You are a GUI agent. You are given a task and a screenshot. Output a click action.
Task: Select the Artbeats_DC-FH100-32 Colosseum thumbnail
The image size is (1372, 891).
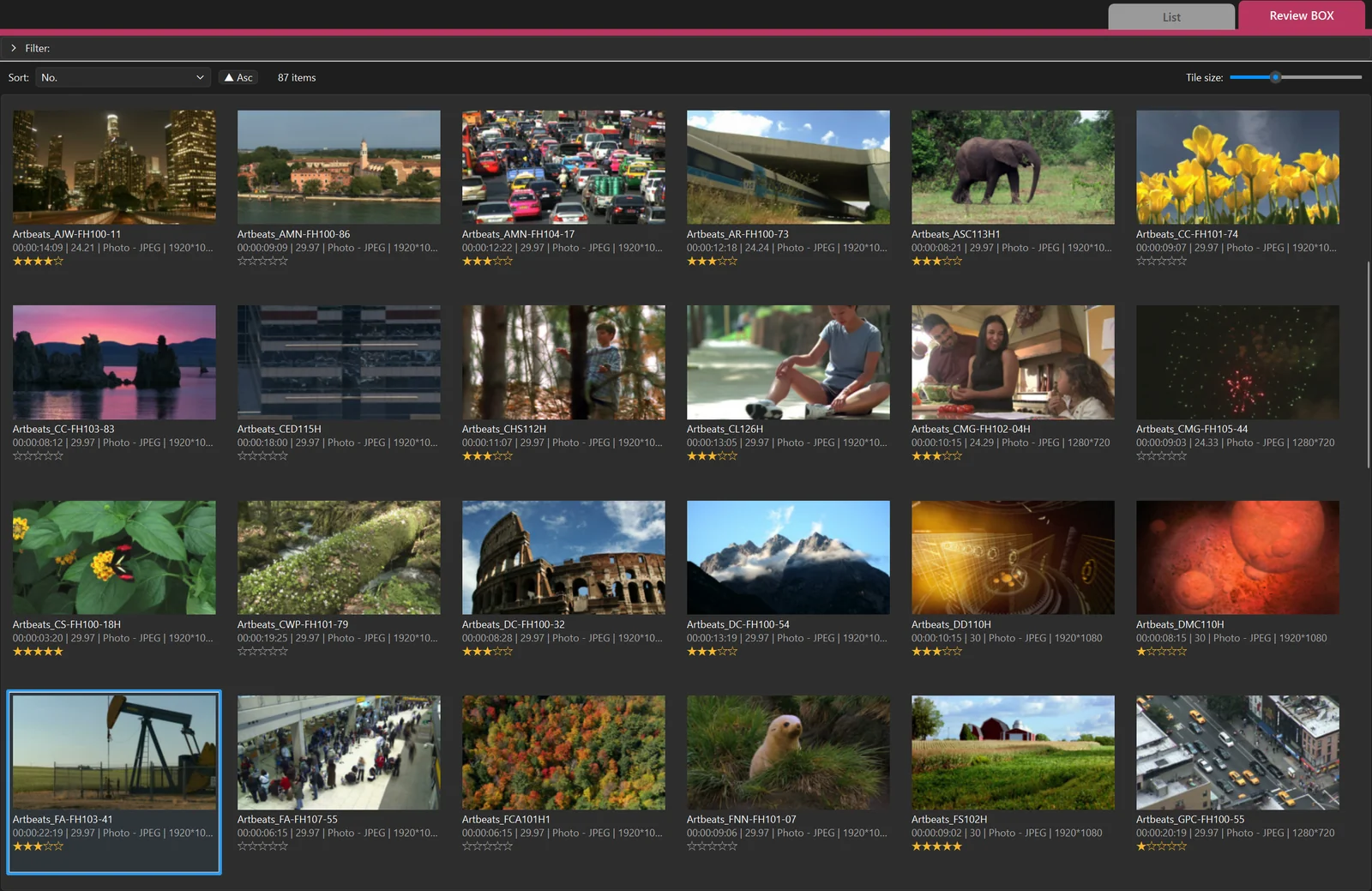[x=563, y=557]
